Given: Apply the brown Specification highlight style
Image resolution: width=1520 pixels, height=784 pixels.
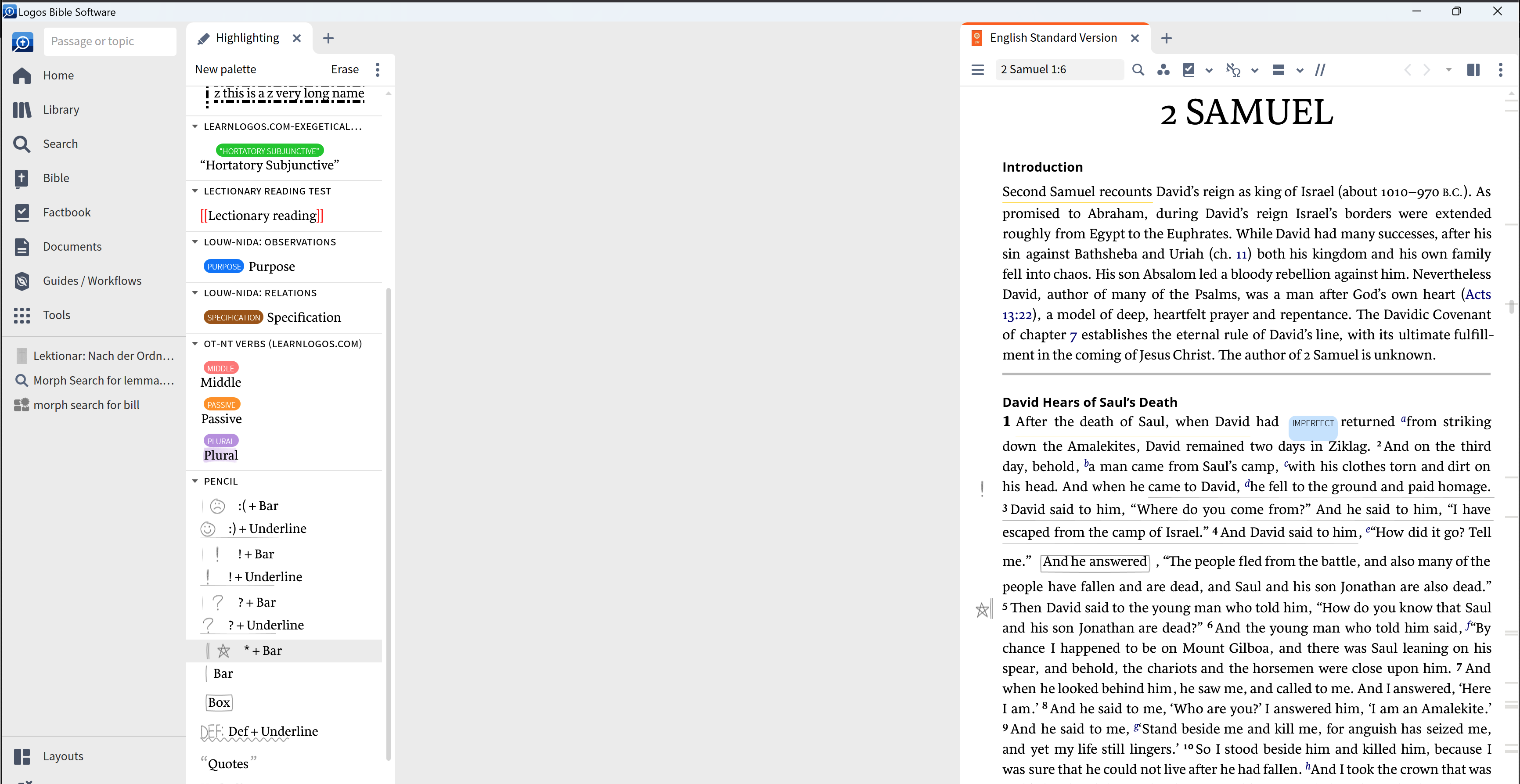Looking at the screenshot, I should 272,317.
